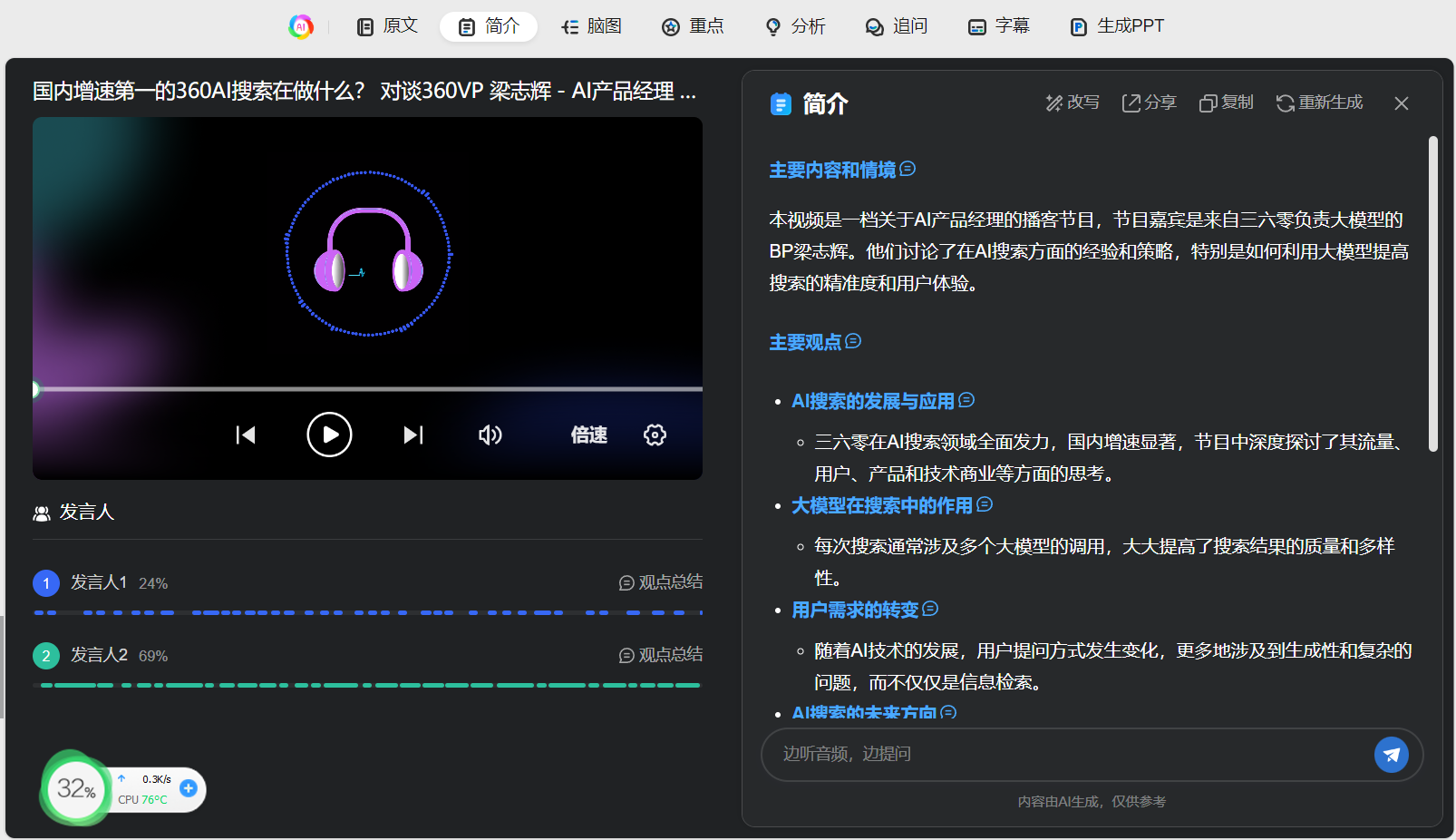Click the 主要观点 heading
The image size is (1456, 840).
pyautogui.click(x=805, y=342)
